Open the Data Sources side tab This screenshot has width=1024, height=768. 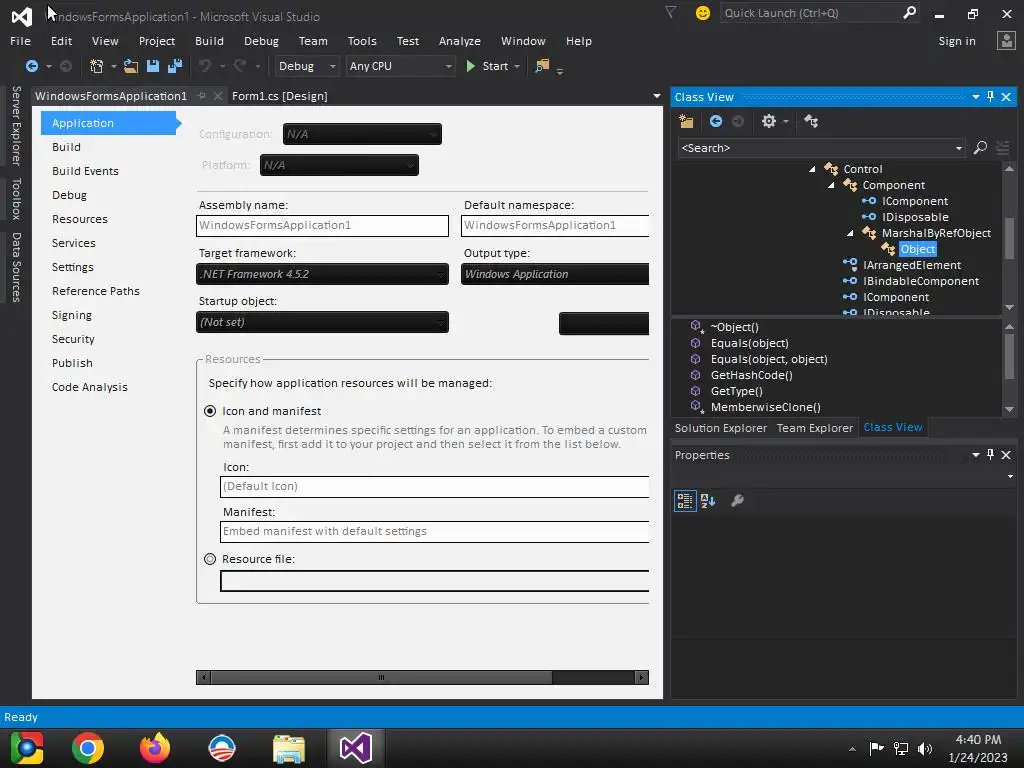coord(16,267)
